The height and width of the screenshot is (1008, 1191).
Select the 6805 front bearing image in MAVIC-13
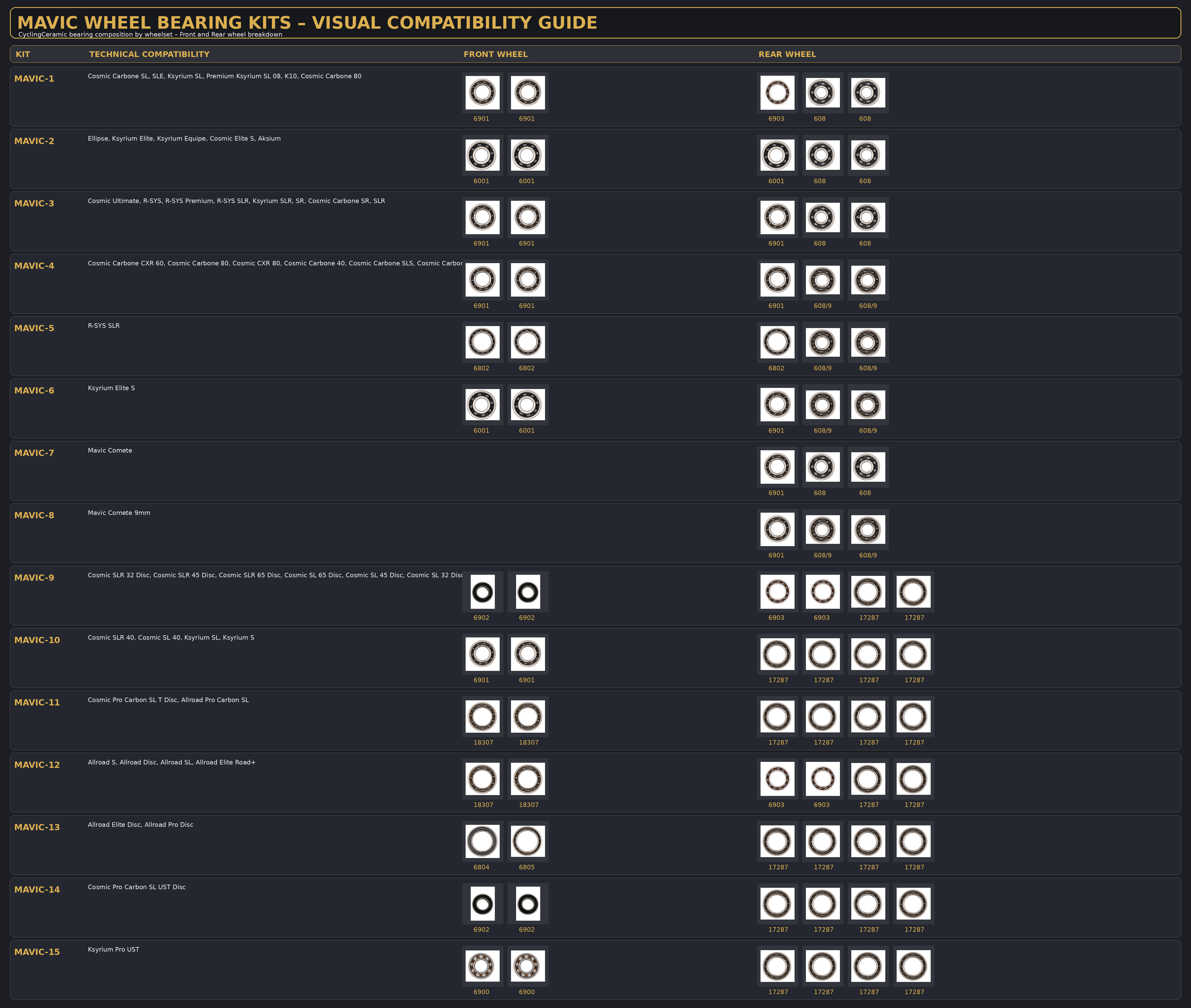point(527,841)
